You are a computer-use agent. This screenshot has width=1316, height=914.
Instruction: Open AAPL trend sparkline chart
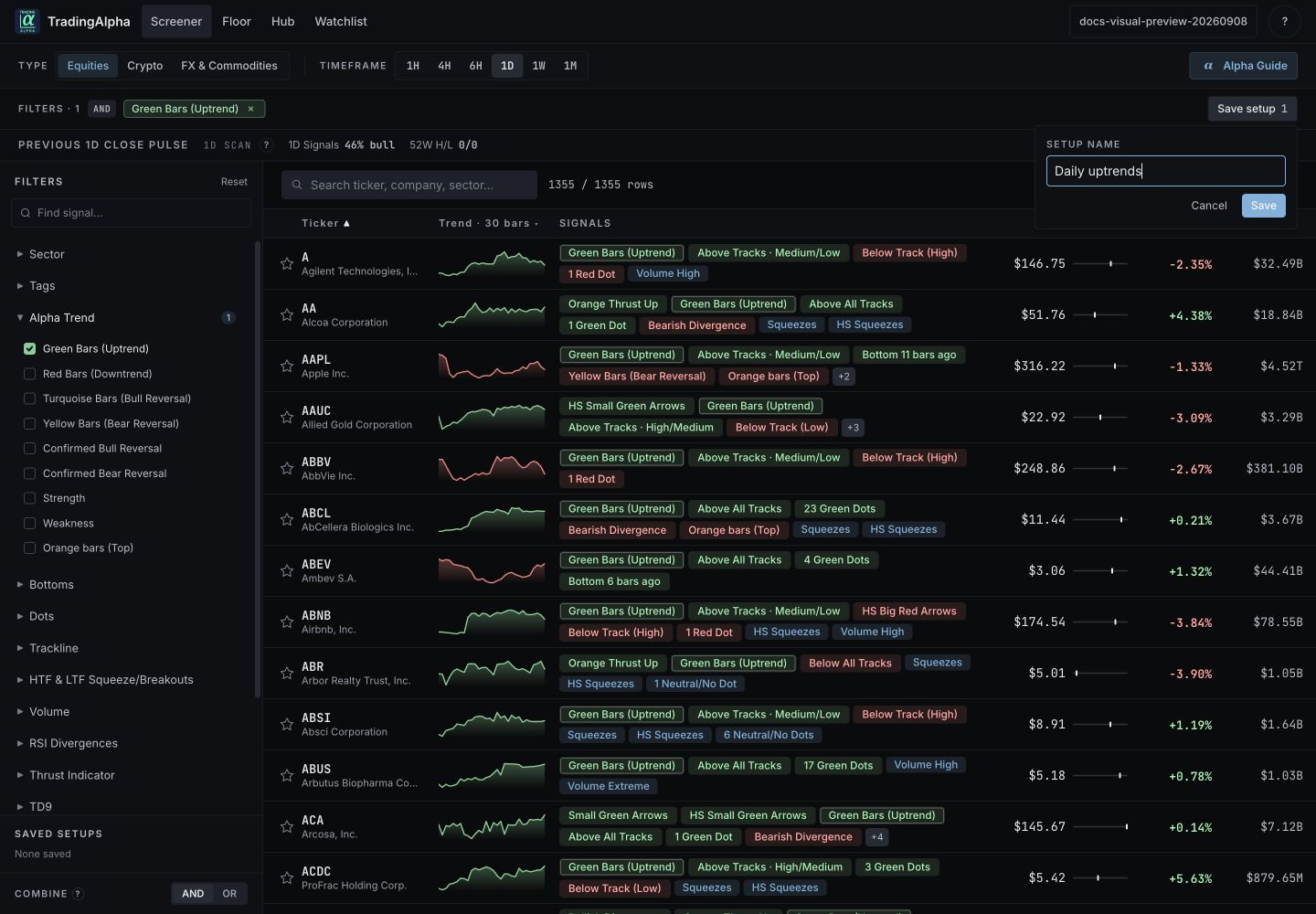[x=492, y=366]
